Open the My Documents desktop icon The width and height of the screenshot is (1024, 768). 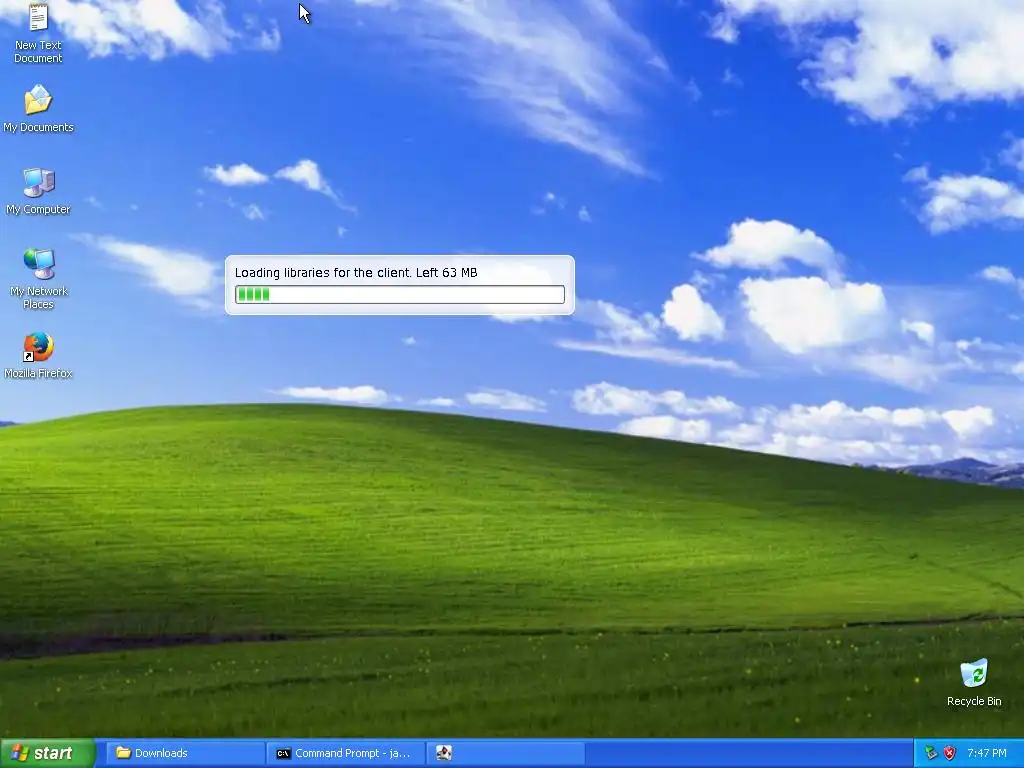tap(38, 108)
